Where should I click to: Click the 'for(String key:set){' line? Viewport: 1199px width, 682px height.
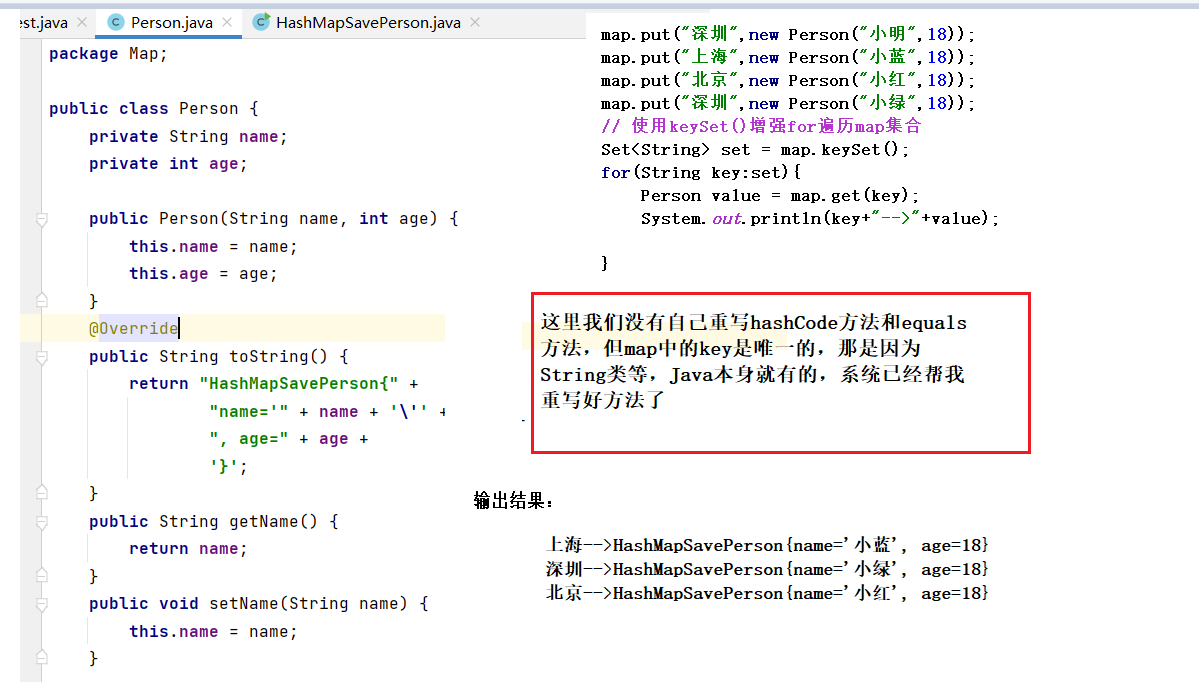pyautogui.click(x=700, y=173)
